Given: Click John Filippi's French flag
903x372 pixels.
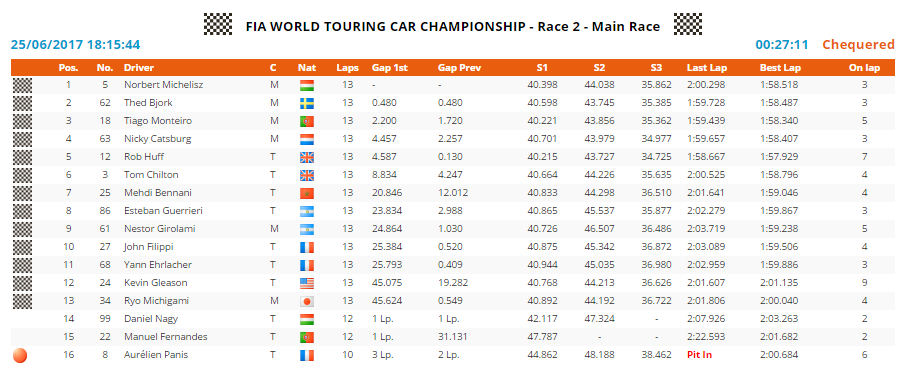Looking at the screenshot, I should 306,247.
